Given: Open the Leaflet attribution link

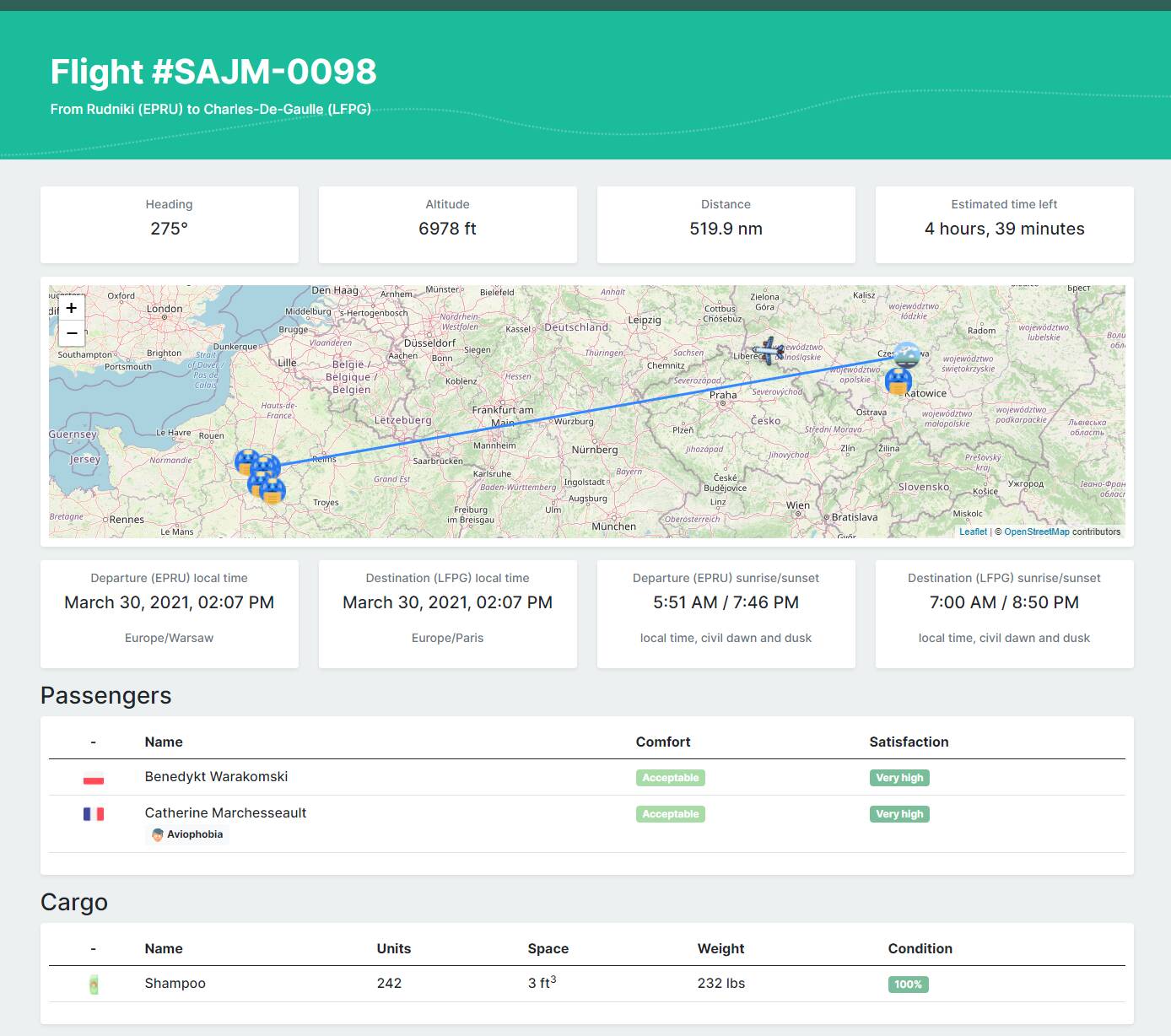Looking at the screenshot, I should click(x=973, y=531).
